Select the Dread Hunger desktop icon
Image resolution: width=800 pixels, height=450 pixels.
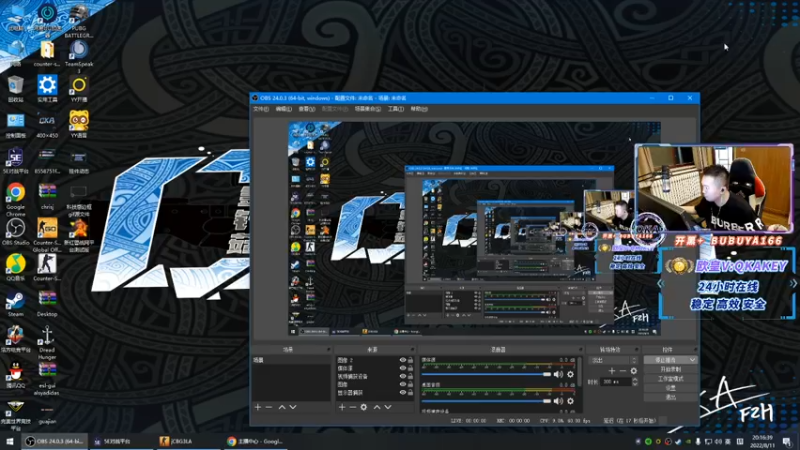tap(47, 342)
